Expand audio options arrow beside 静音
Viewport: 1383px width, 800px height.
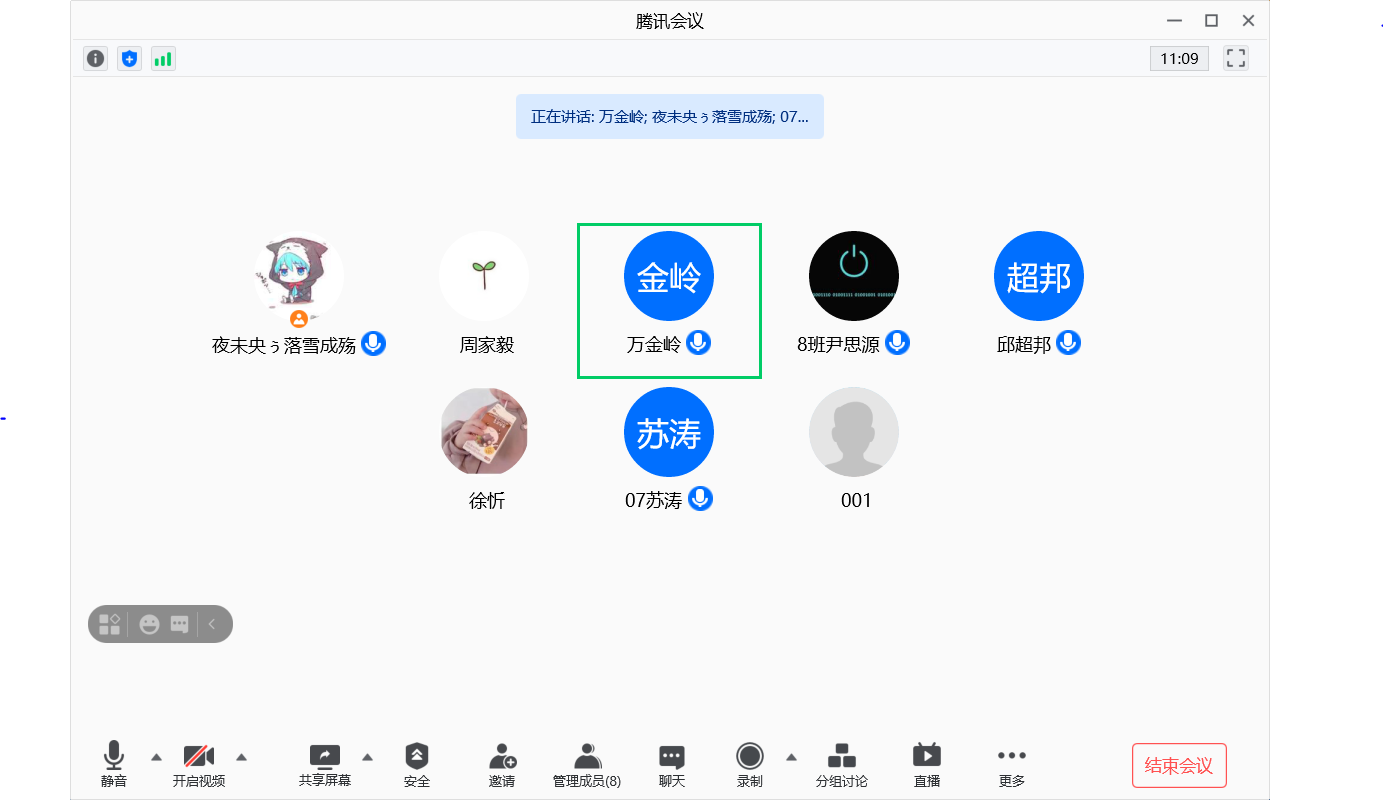(x=156, y=756)
